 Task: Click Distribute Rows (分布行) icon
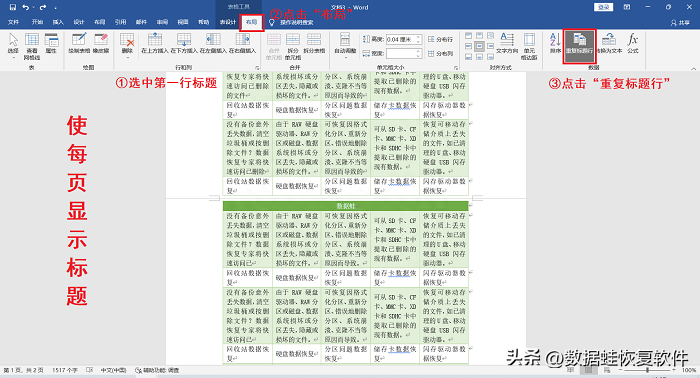tap(440, 39)
